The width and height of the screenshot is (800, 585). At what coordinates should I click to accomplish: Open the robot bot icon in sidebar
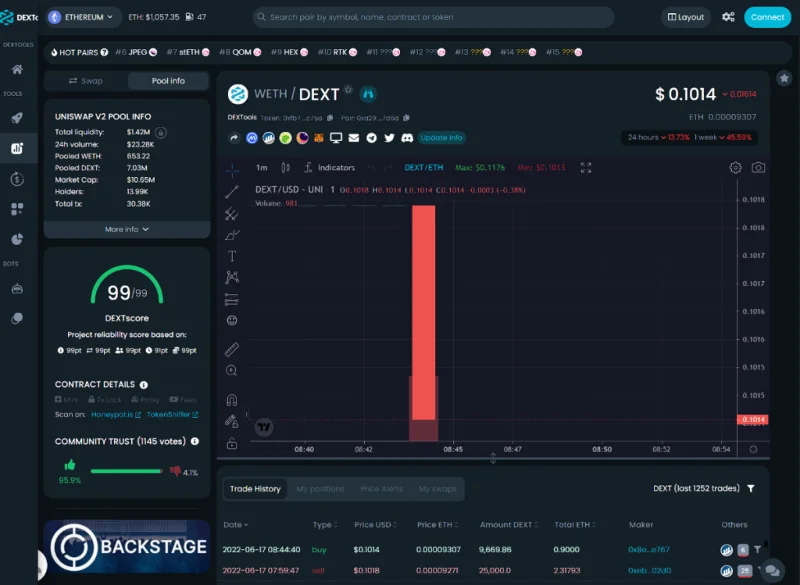(x=17, y=289)
